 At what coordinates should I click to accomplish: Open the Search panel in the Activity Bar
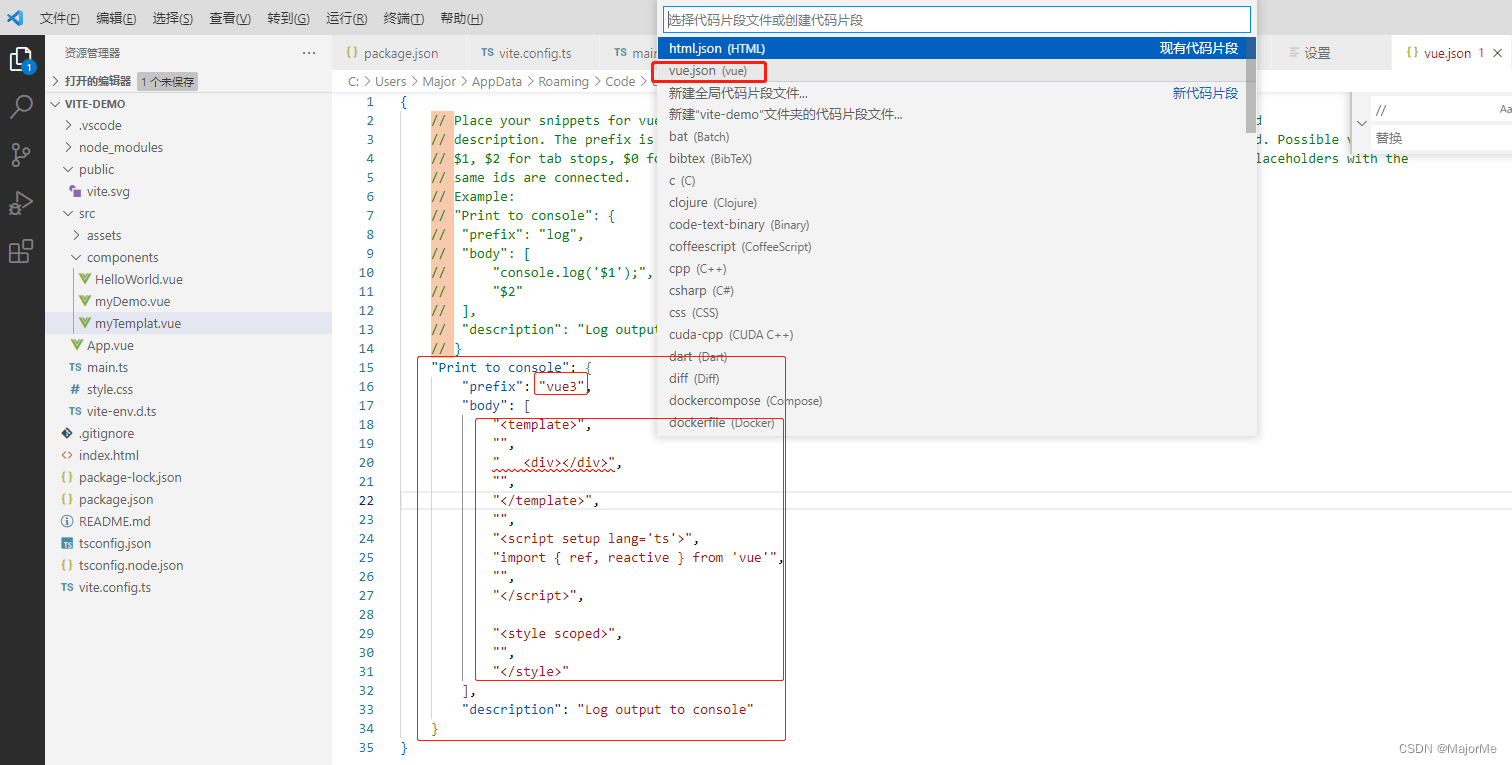(x=22, y=106)
